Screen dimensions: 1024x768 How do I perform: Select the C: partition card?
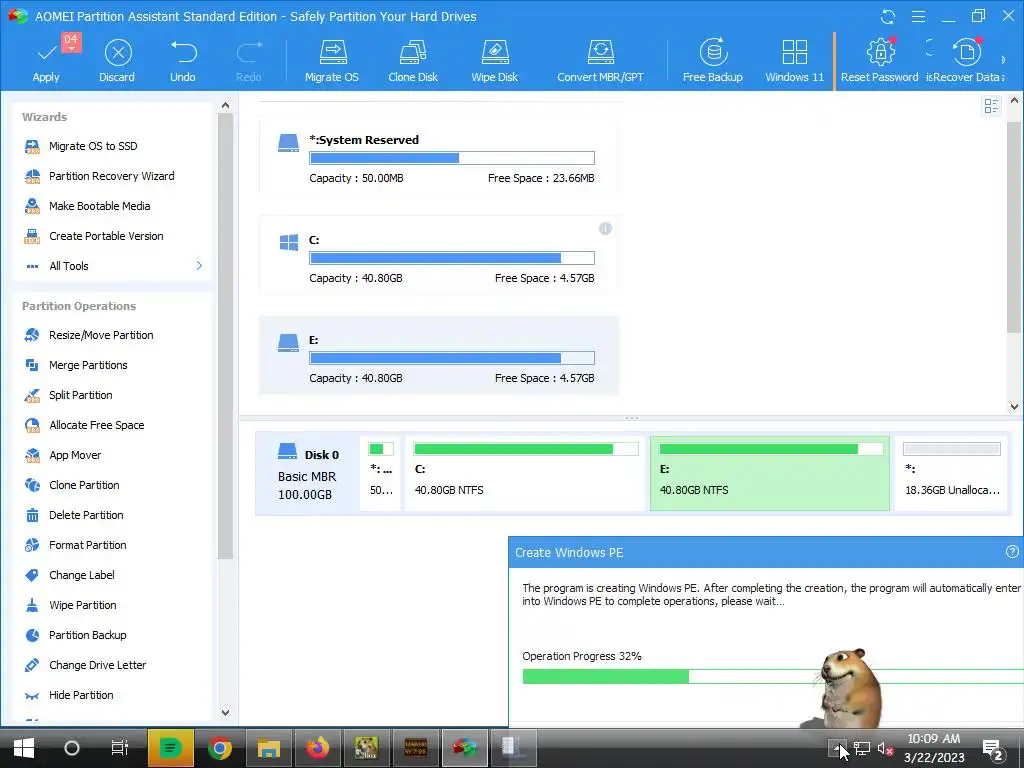coord(439,256)
